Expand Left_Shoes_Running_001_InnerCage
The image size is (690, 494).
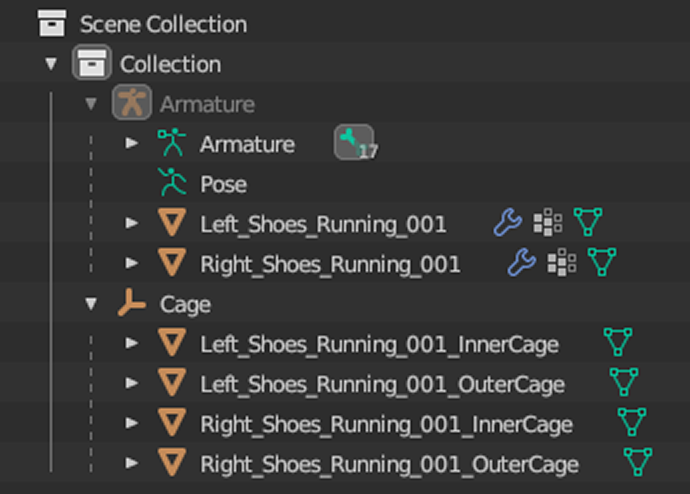pyautogui.click(x=132, y=343)
